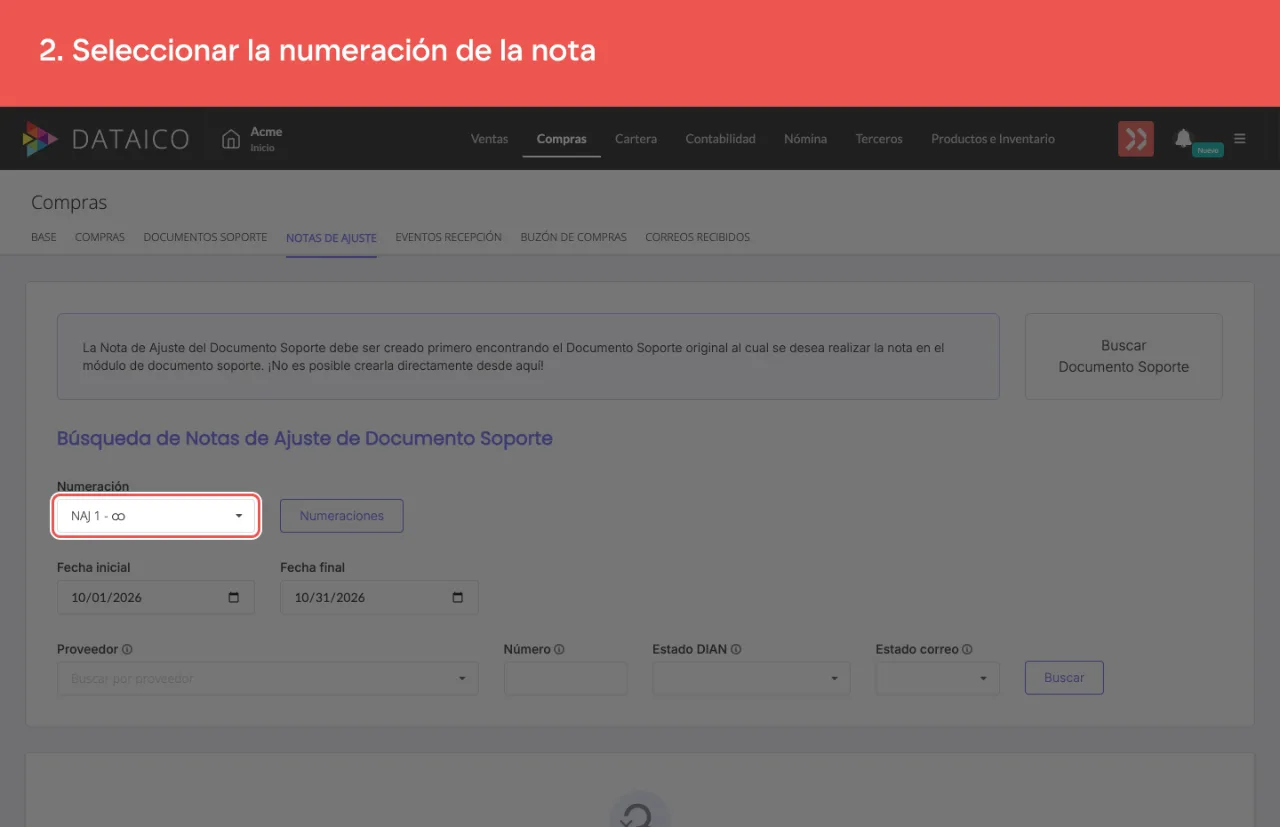Switch to EVENTOS RECEPCIÓN tab
This screenshot has height=827, width=1280.
click(448, 238)
